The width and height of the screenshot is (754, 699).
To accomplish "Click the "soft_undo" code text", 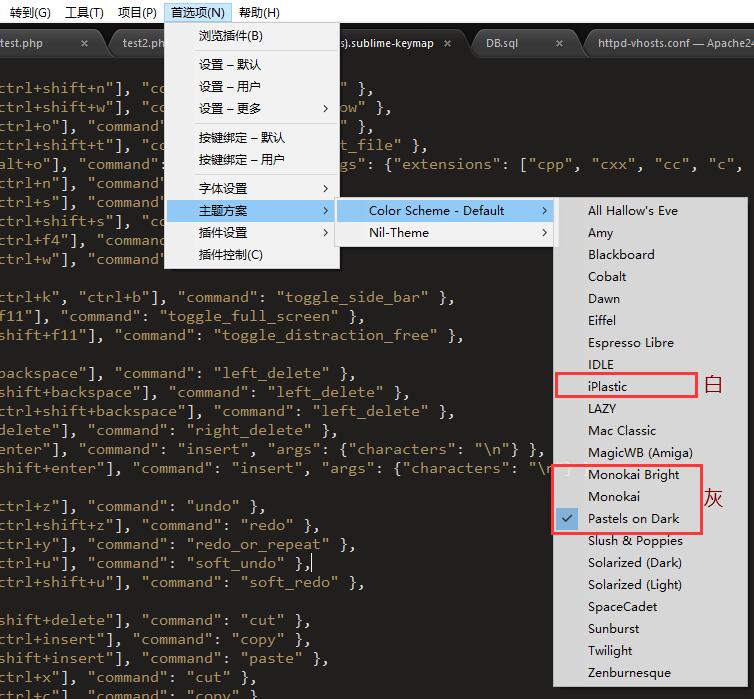I will (x=236, y=563).
